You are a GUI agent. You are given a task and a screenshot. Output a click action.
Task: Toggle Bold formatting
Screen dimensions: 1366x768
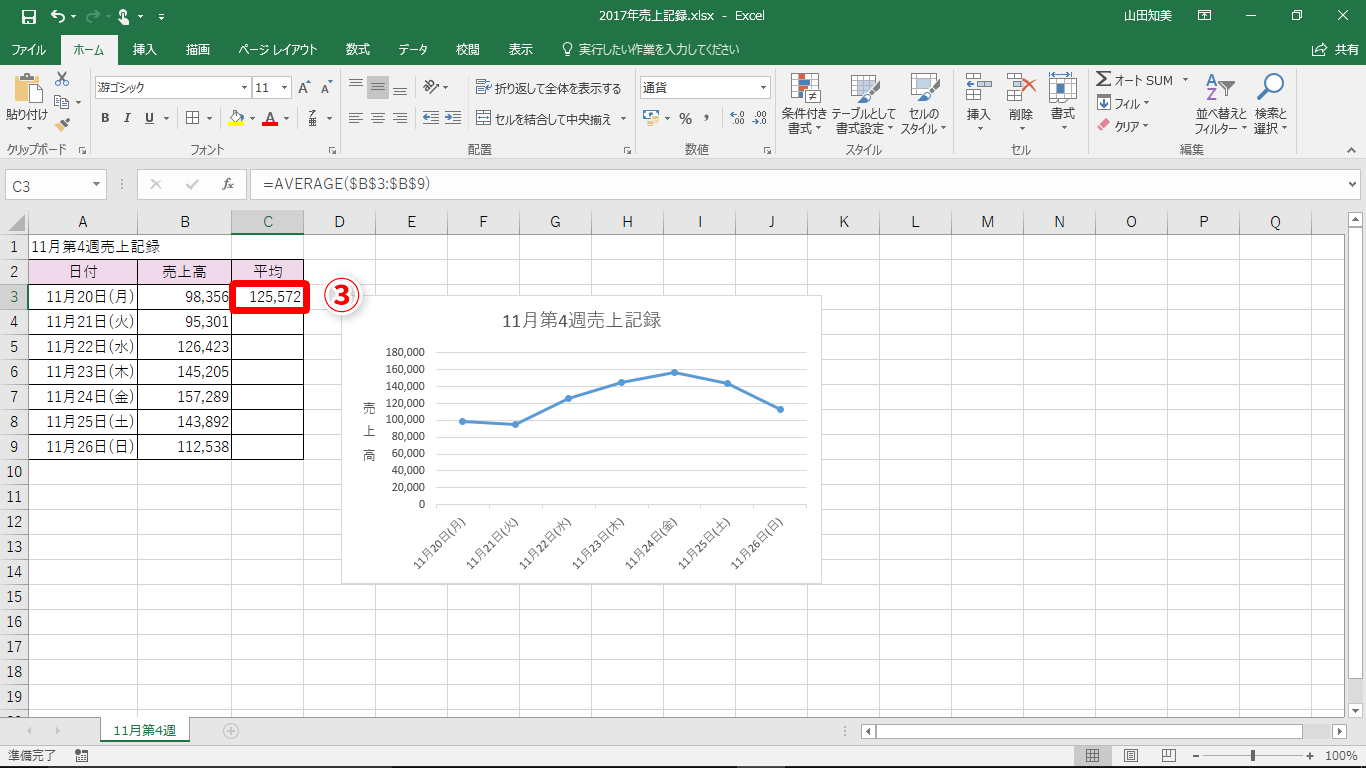point(105,118)
